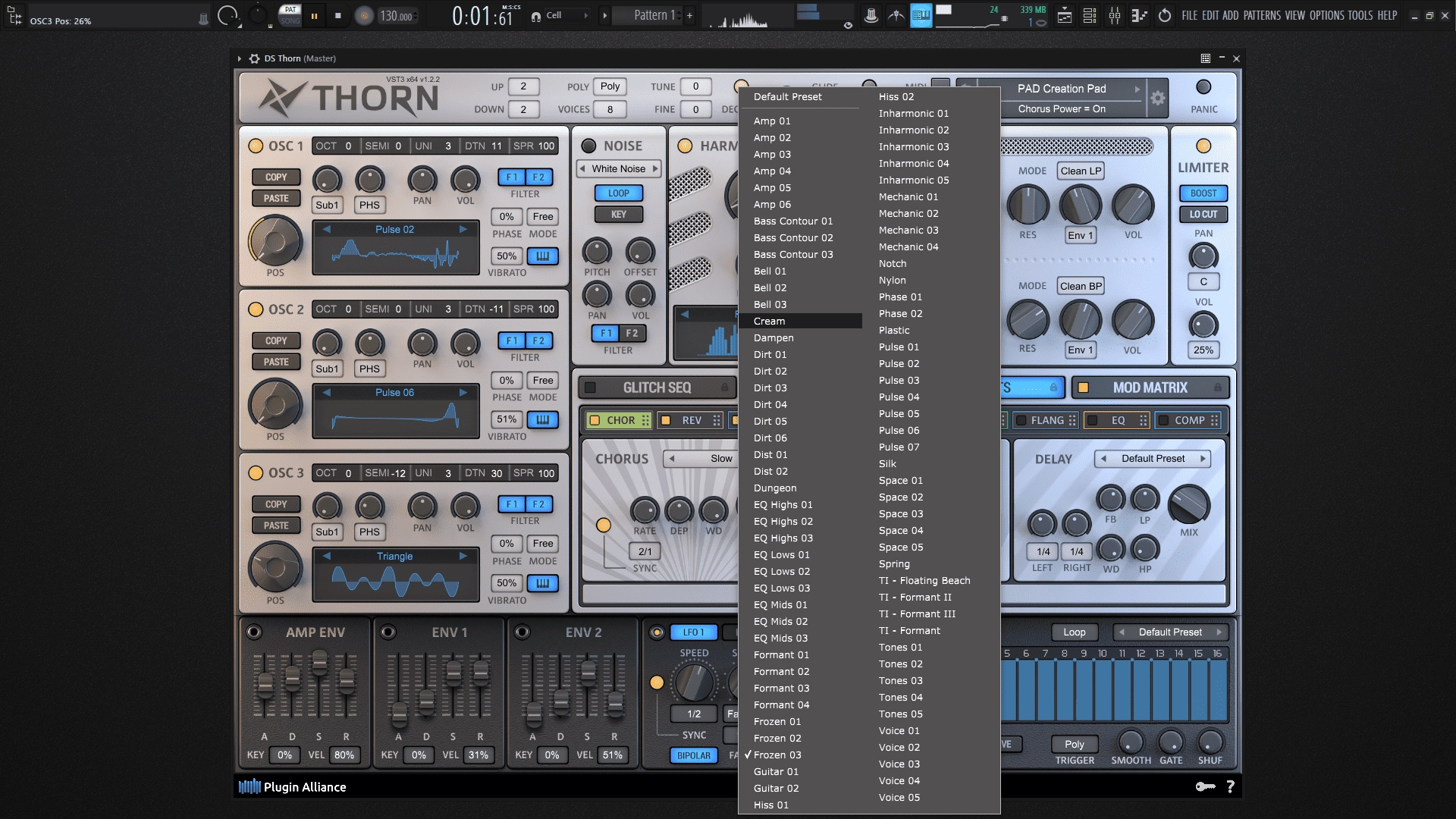Click the Noise Loop button

point(619,193)
